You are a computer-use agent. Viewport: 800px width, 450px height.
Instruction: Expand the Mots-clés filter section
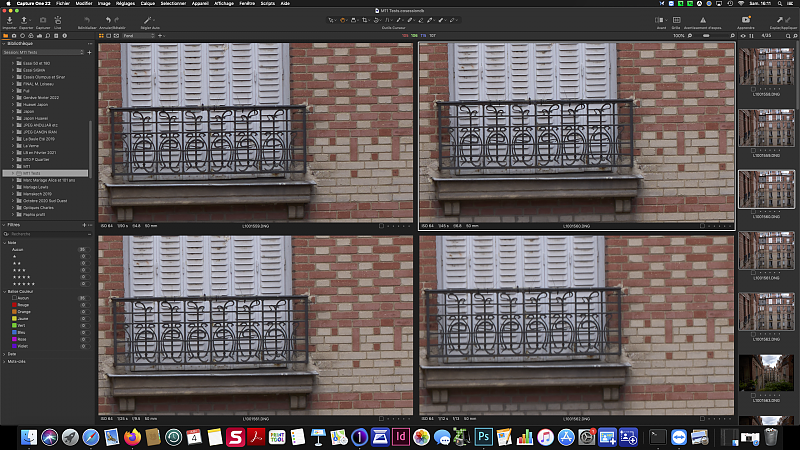(x=4, y=361)
